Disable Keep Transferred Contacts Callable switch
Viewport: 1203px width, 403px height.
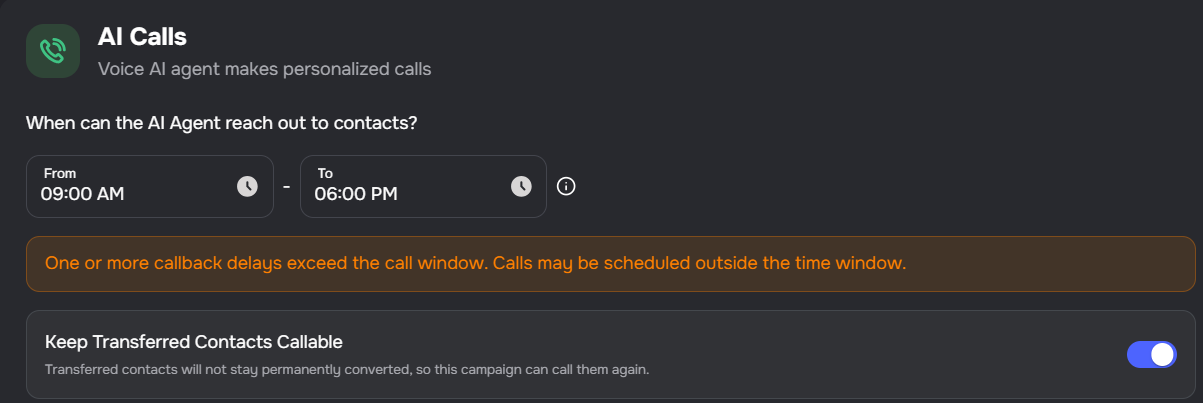coord(1151,354)
